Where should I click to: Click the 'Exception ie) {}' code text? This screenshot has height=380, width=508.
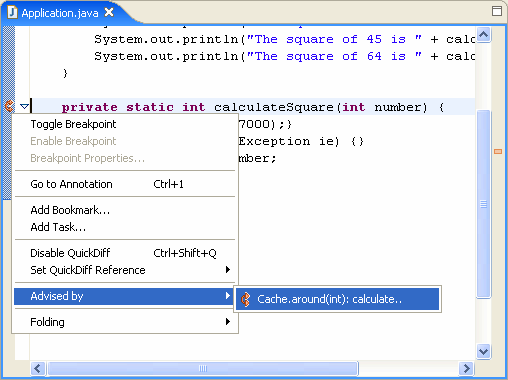(301, 141)
